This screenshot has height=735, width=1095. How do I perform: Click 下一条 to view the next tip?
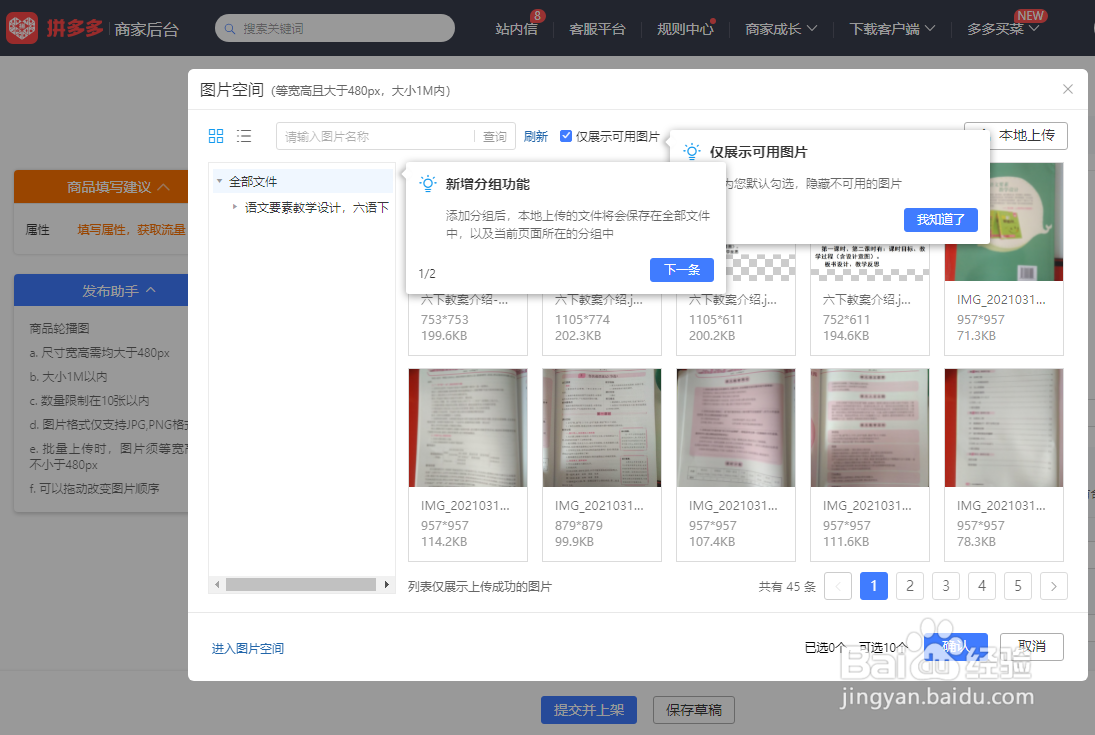(681, 270)
